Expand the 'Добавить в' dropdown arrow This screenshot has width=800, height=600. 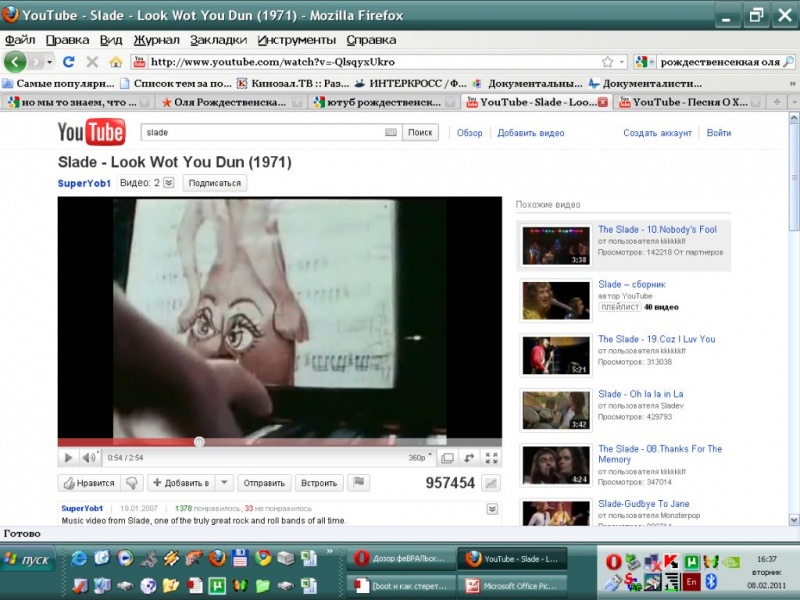coord(224,483)
